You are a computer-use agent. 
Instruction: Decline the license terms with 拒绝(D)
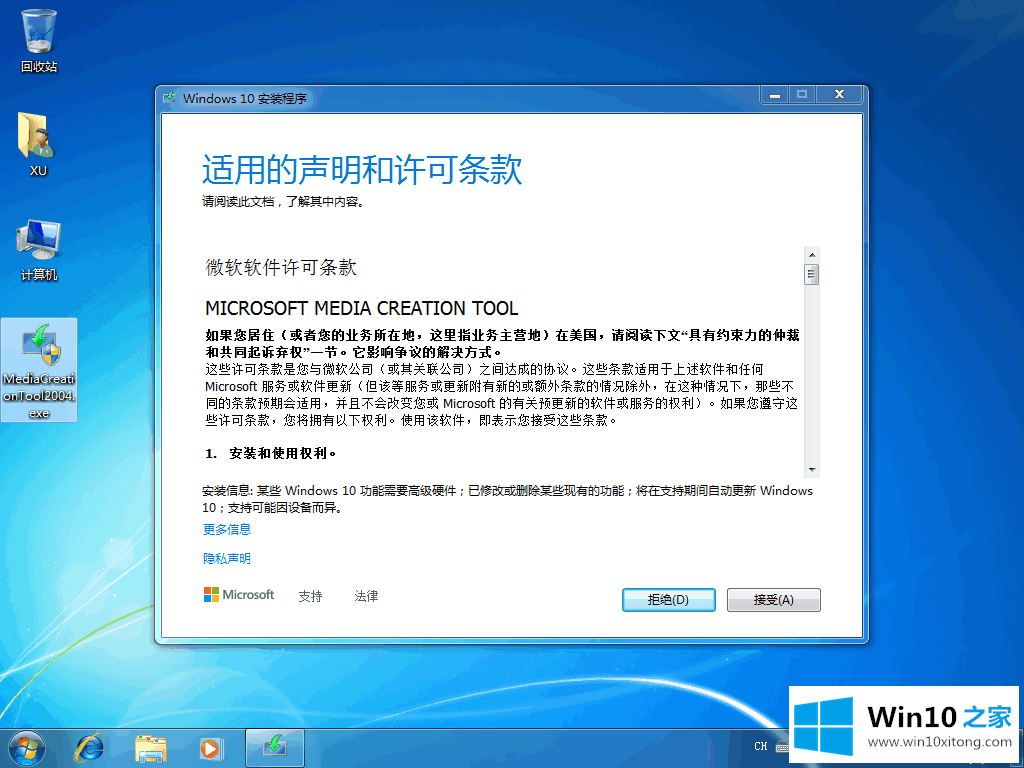(x=668, y=600)
